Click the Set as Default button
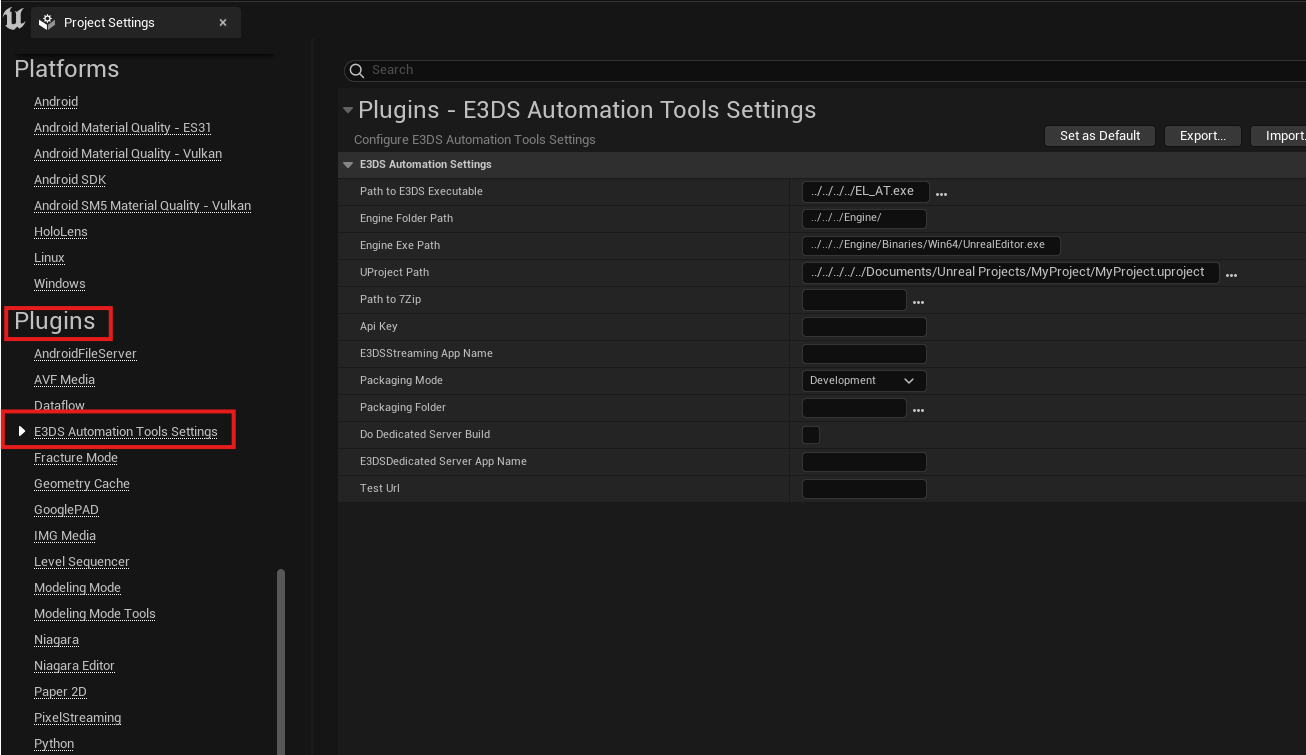 1100,136
